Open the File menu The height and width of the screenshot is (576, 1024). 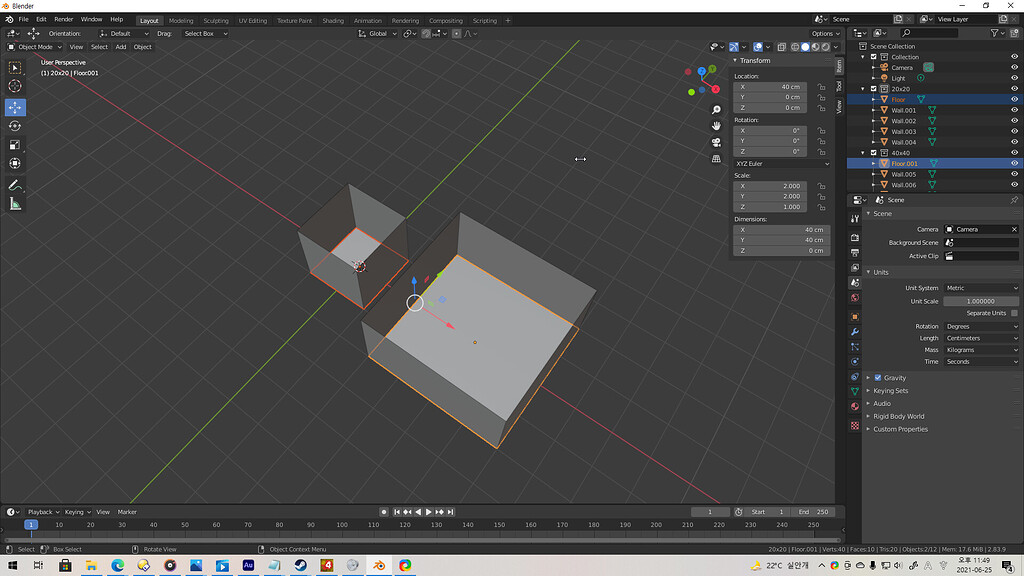pos(24,20)
